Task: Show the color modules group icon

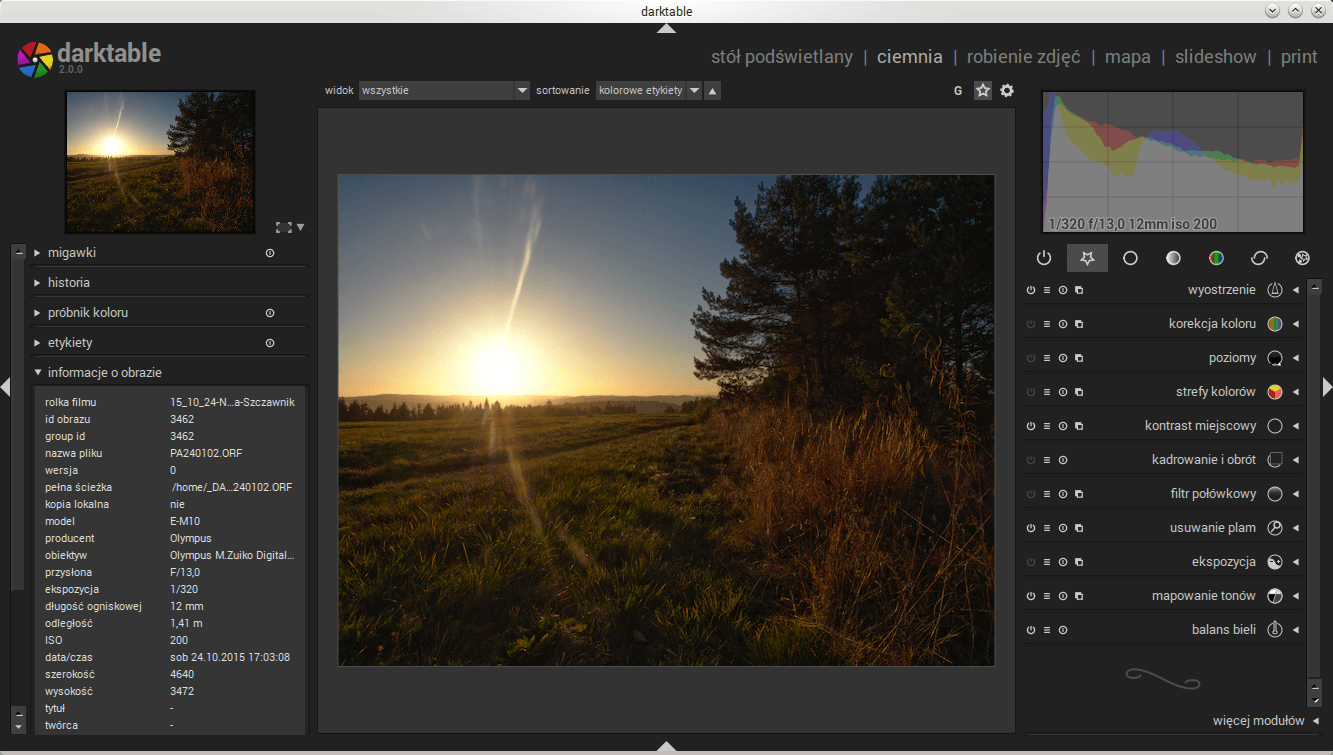Action: point(1216,258)
